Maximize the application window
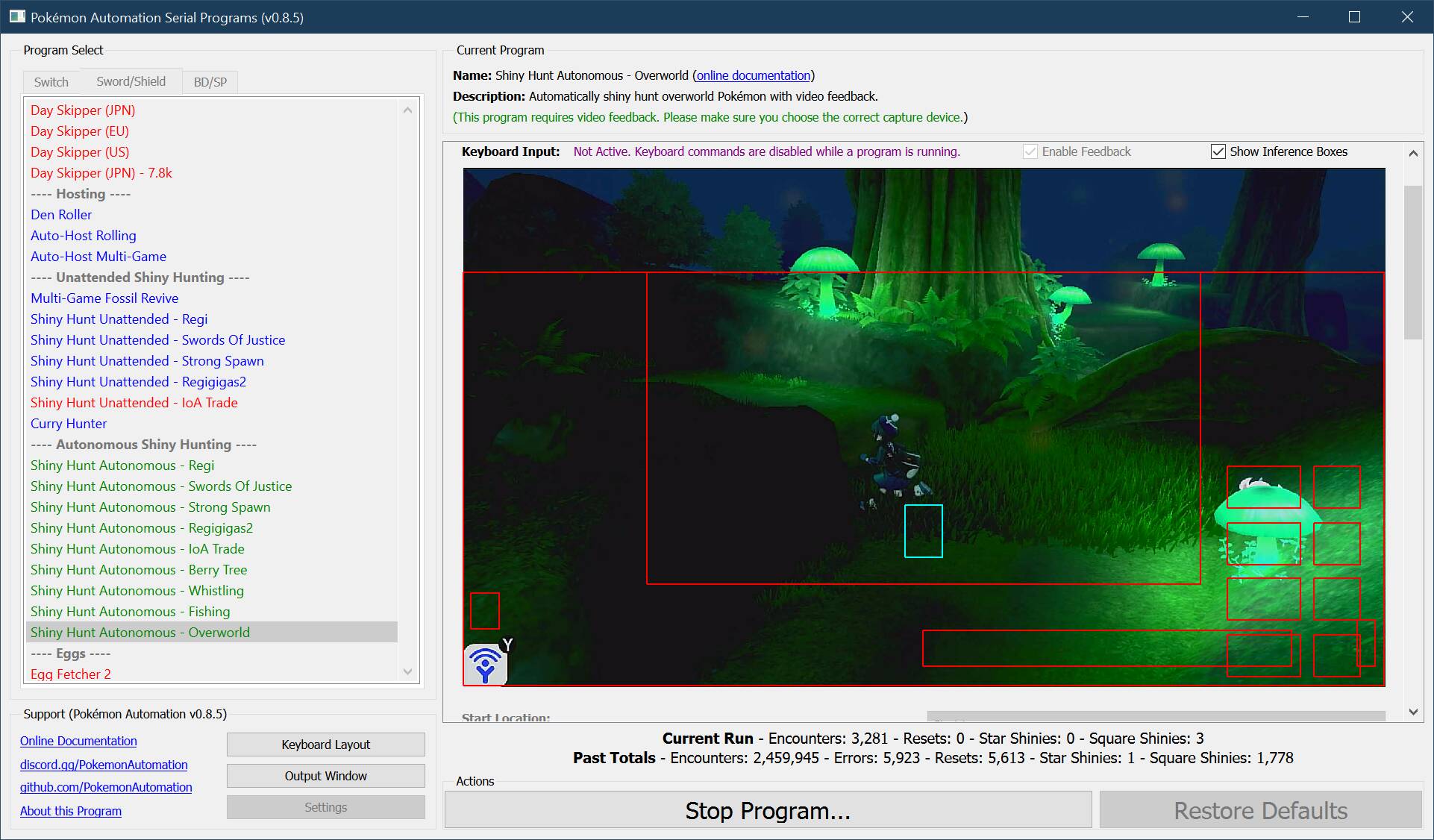 pyautogui.click(x=1354, y=16)
